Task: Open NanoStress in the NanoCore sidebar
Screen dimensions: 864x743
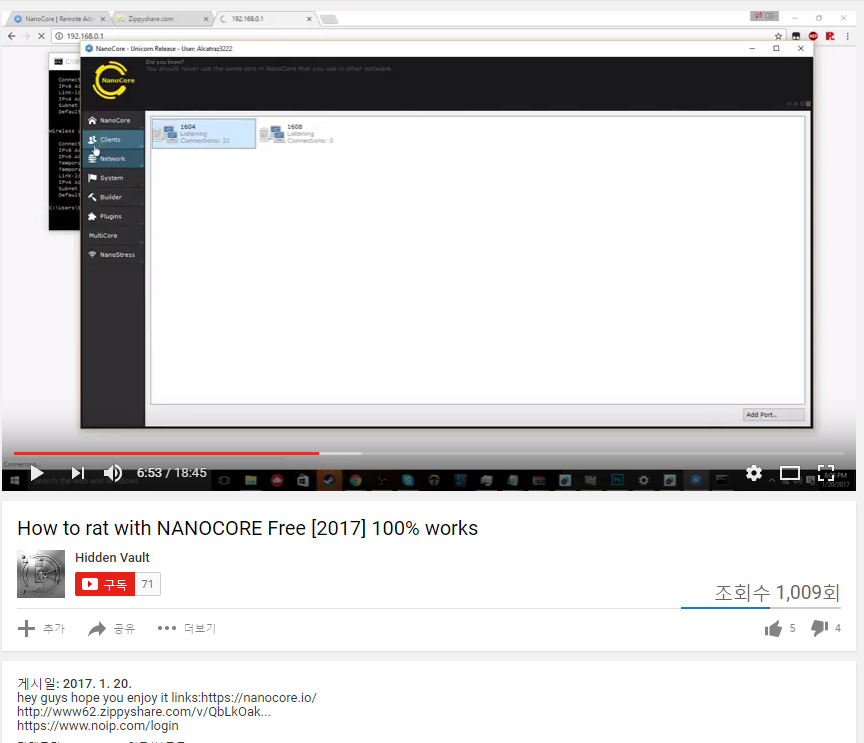Action: coord(113,255)
